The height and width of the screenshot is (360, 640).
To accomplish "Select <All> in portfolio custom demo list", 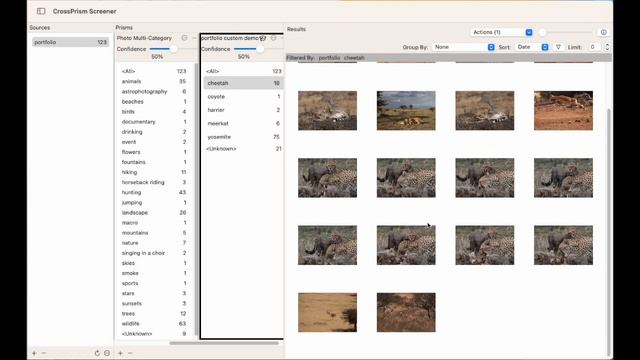I will [x=243, y=71].
